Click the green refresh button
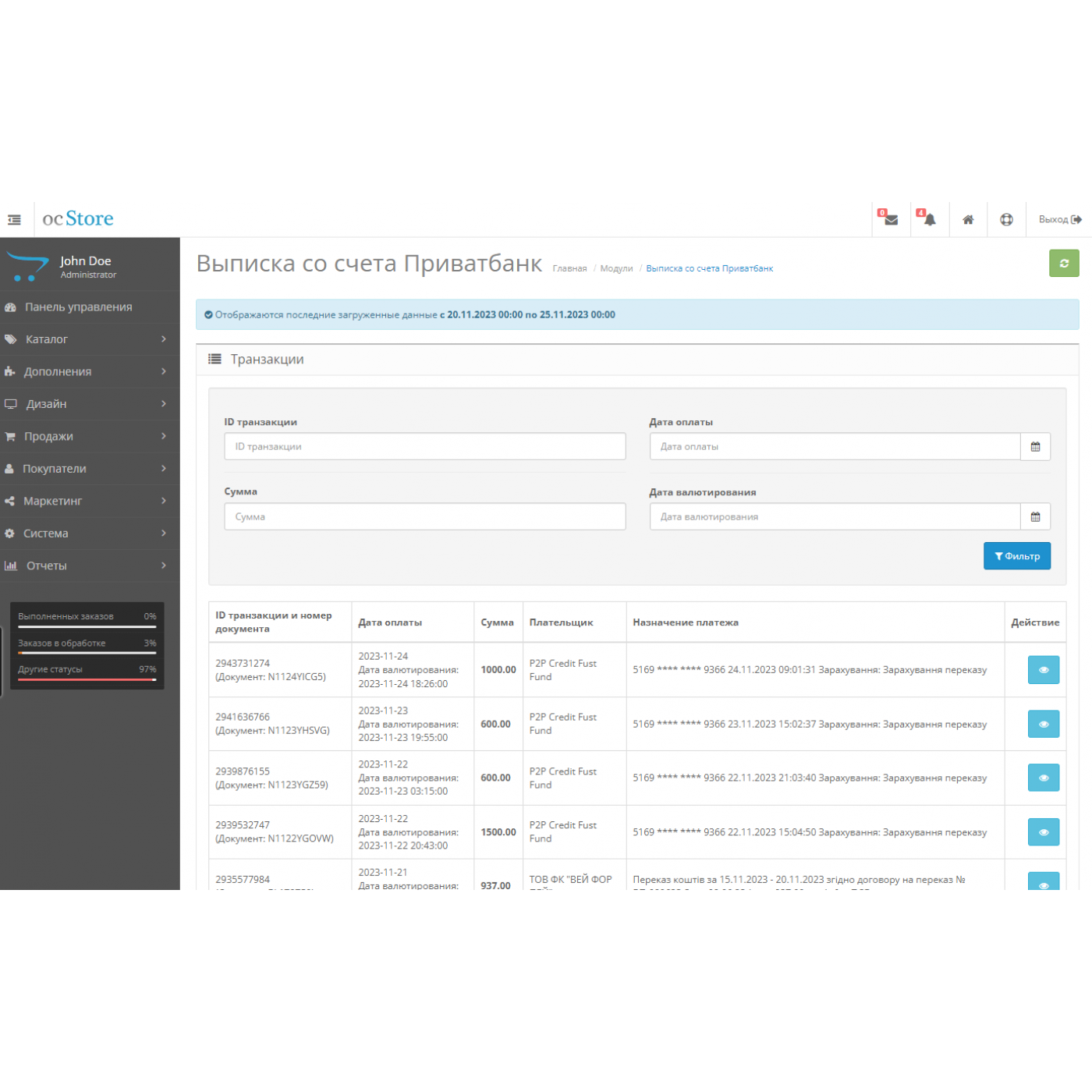The height and width of the screenshot is (1092, 1092). 1063,264
